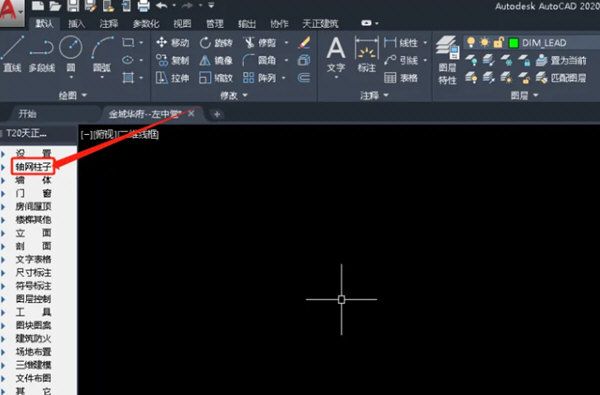Viewport: 600px width, 395px height.
Task: Activate the 修剪 trim command
Action: point(260,42)
